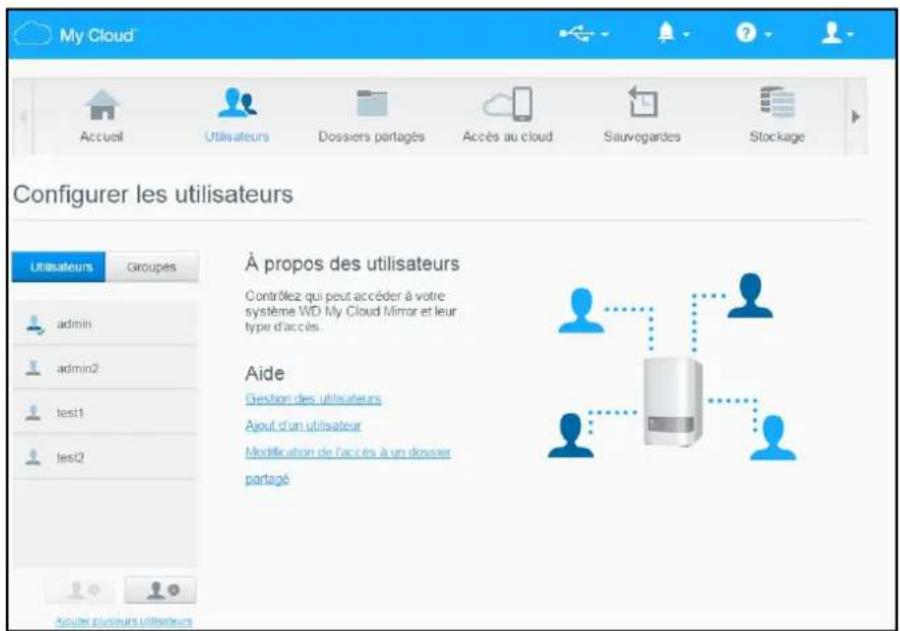Move navigation bar left with arrow
Screen dimensions: 900x631
24,117
